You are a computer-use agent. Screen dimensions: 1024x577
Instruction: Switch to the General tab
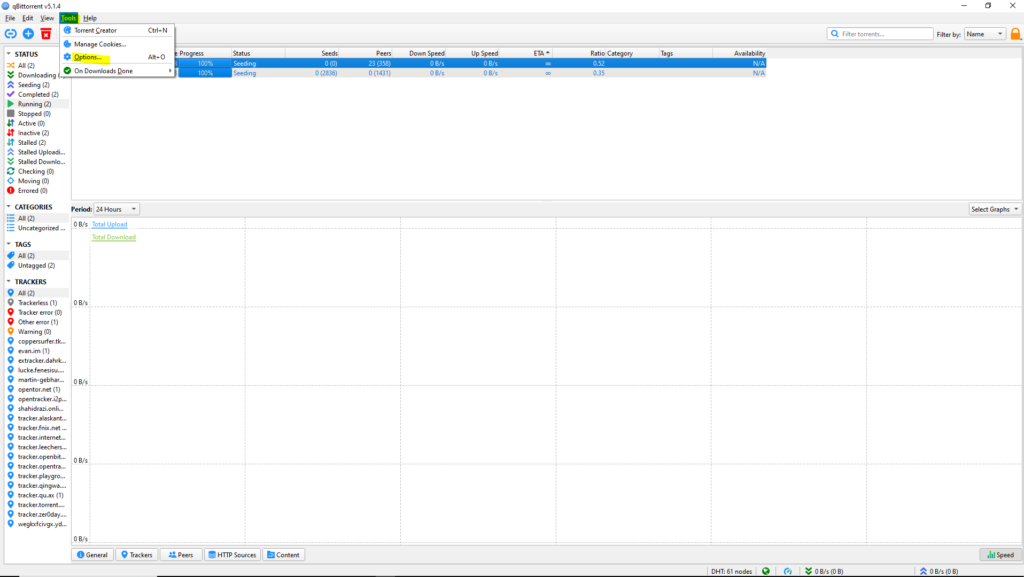(x=92, y=555)
